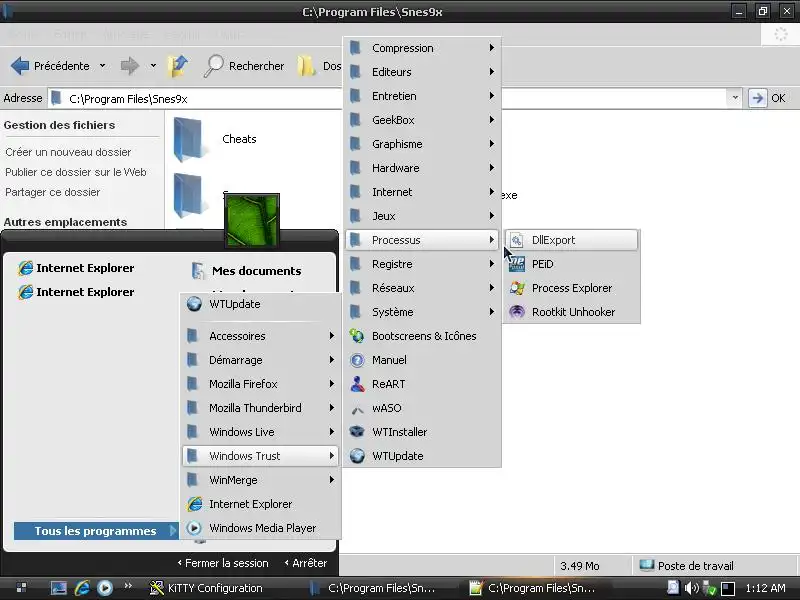Open the Manuel help entry
The height and width of the screenshot is (600, 800).
click(x=422, y=360)
